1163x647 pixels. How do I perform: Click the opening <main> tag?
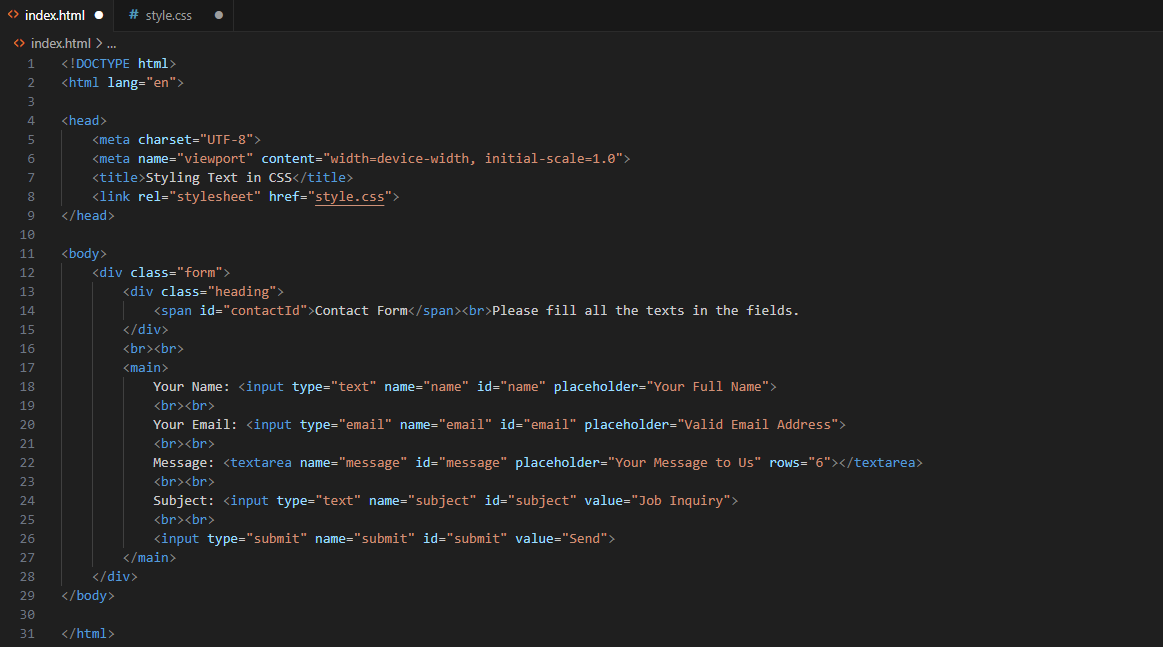coord(145,368)
